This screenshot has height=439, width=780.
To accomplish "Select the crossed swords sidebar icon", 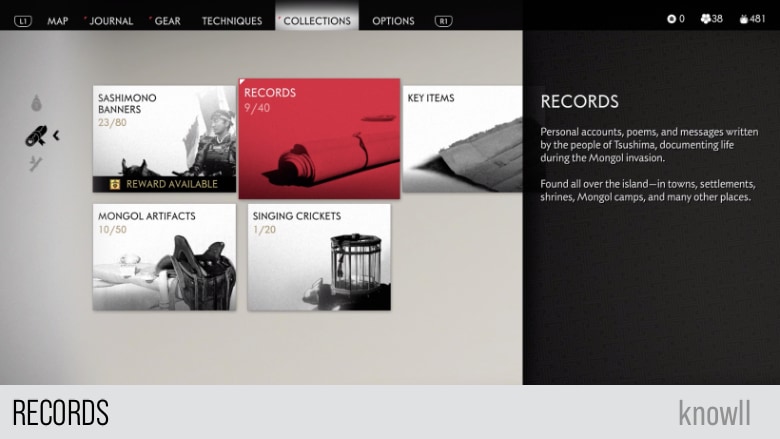I will (35, 164).
